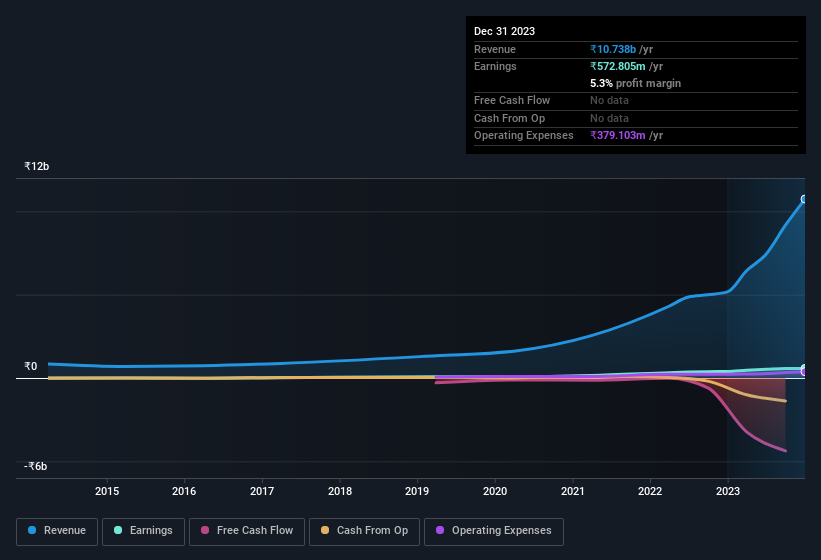Click the ₹0 baseline axis label
The width and height of the screenshot is (821, 560).
(30, 366)
